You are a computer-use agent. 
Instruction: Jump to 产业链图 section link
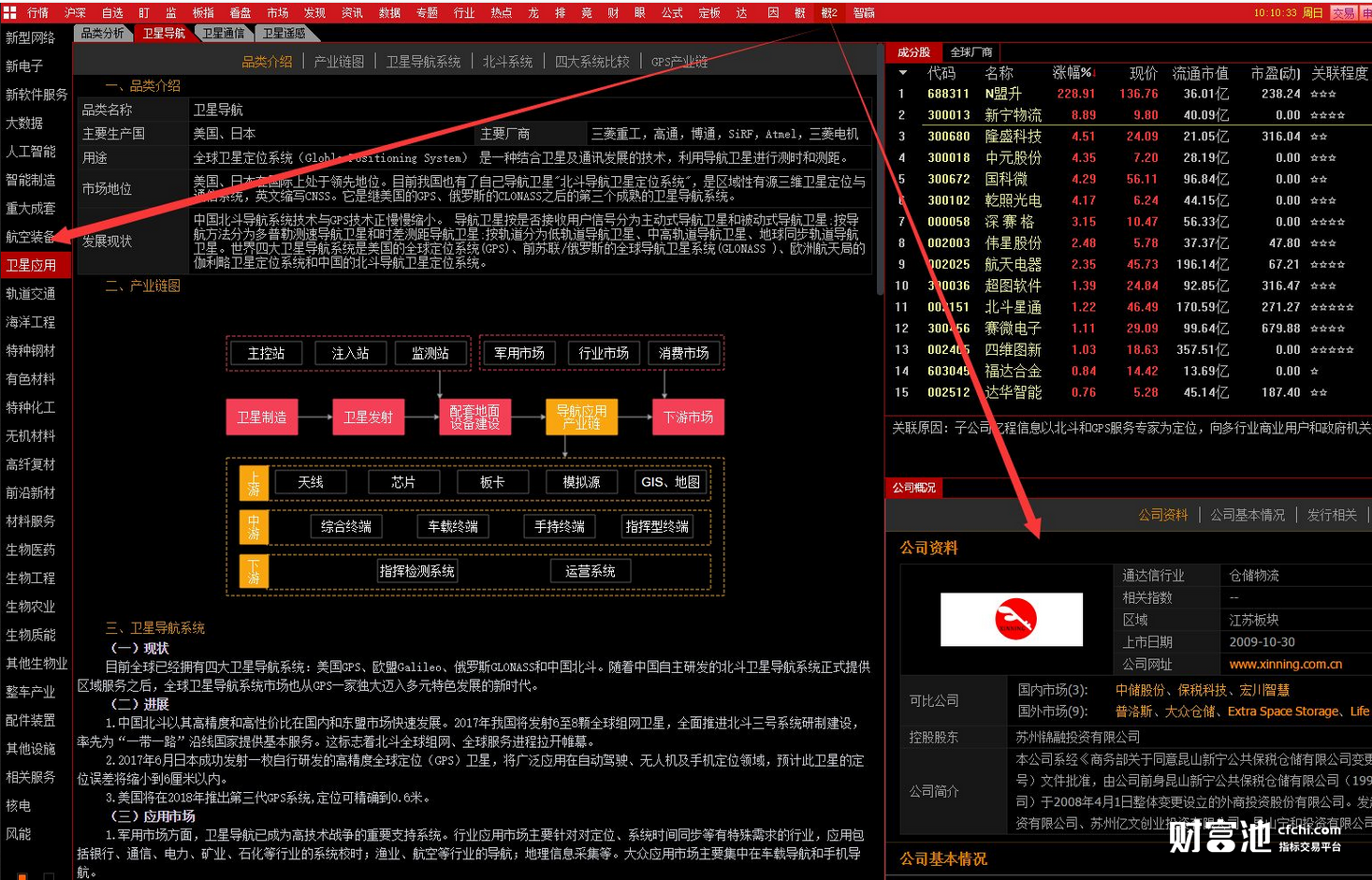339,62
